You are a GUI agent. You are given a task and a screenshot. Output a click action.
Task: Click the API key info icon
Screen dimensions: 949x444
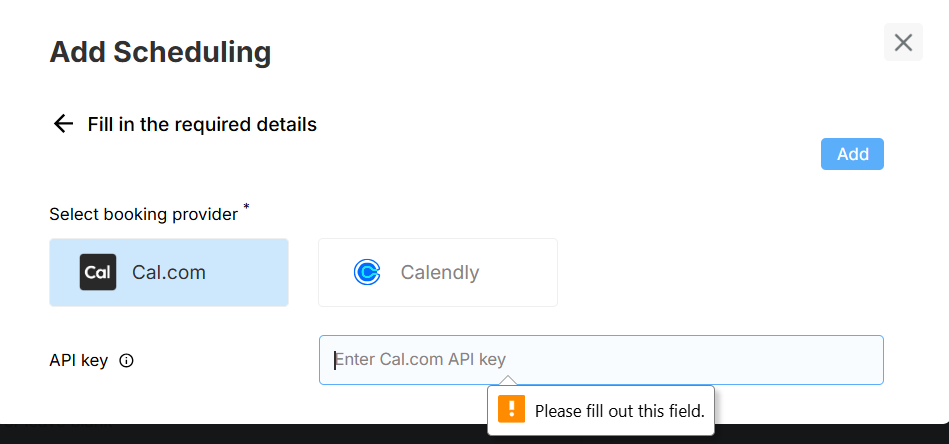126,361
